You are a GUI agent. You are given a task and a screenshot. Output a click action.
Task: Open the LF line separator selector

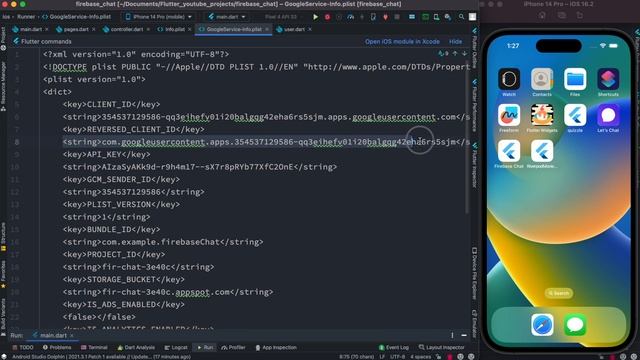point(382,357)
